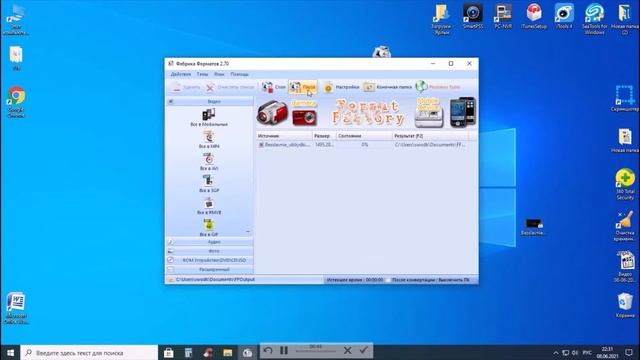The image size is (640, 360).
Task: Expand the Фото (Picture) category
Action: point(210,251)
